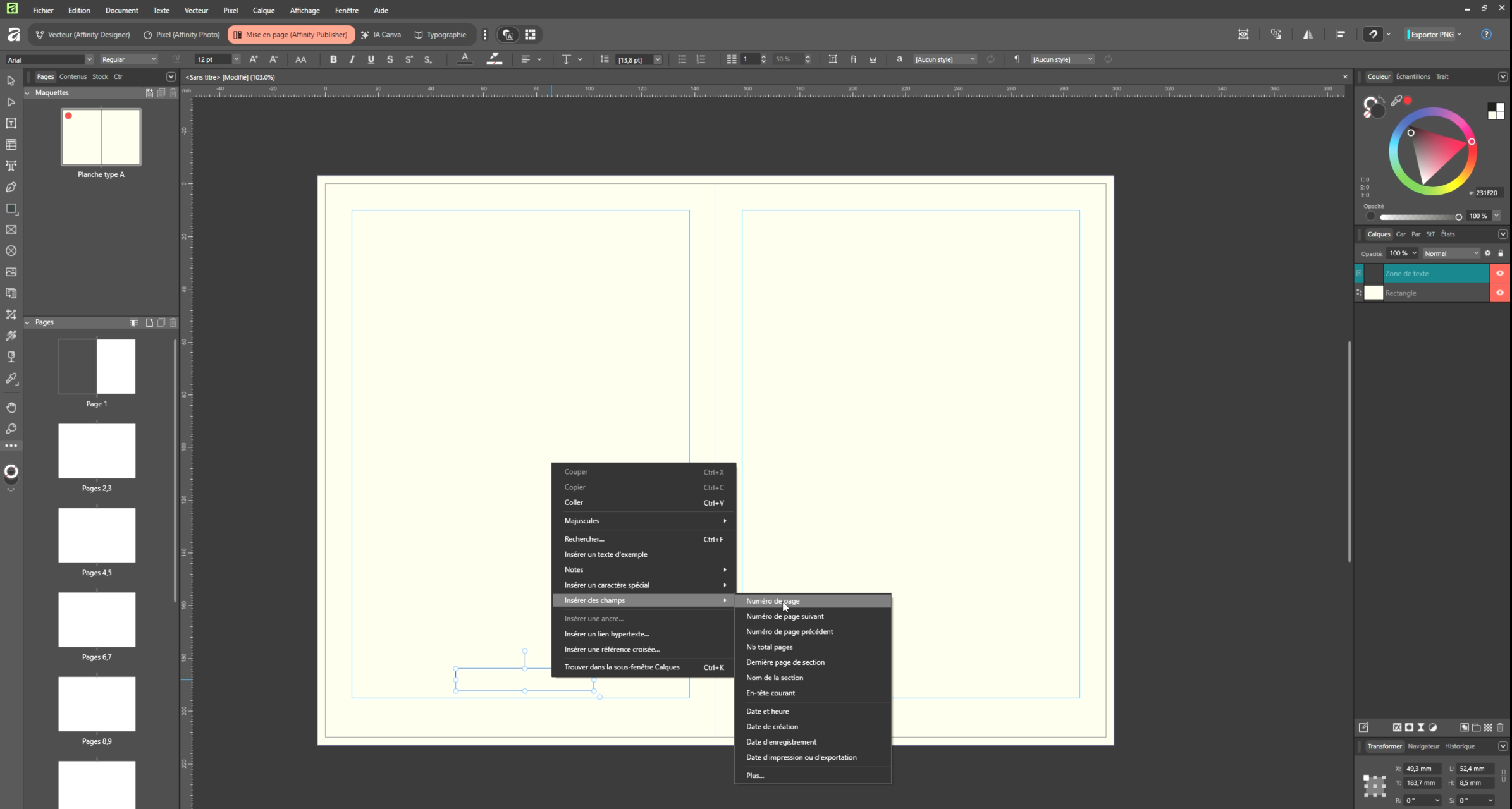
Task: Collapse the Maquettes section
Action: tap(27, 93)
